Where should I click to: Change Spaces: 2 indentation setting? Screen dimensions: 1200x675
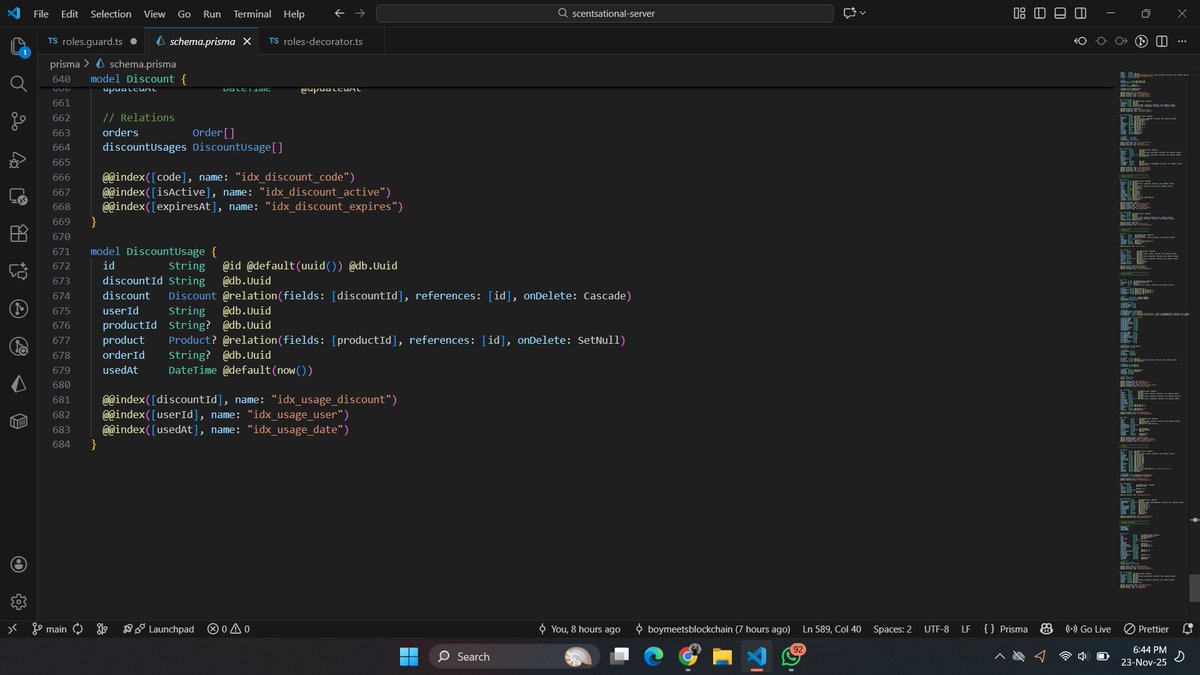click(893, 629)
